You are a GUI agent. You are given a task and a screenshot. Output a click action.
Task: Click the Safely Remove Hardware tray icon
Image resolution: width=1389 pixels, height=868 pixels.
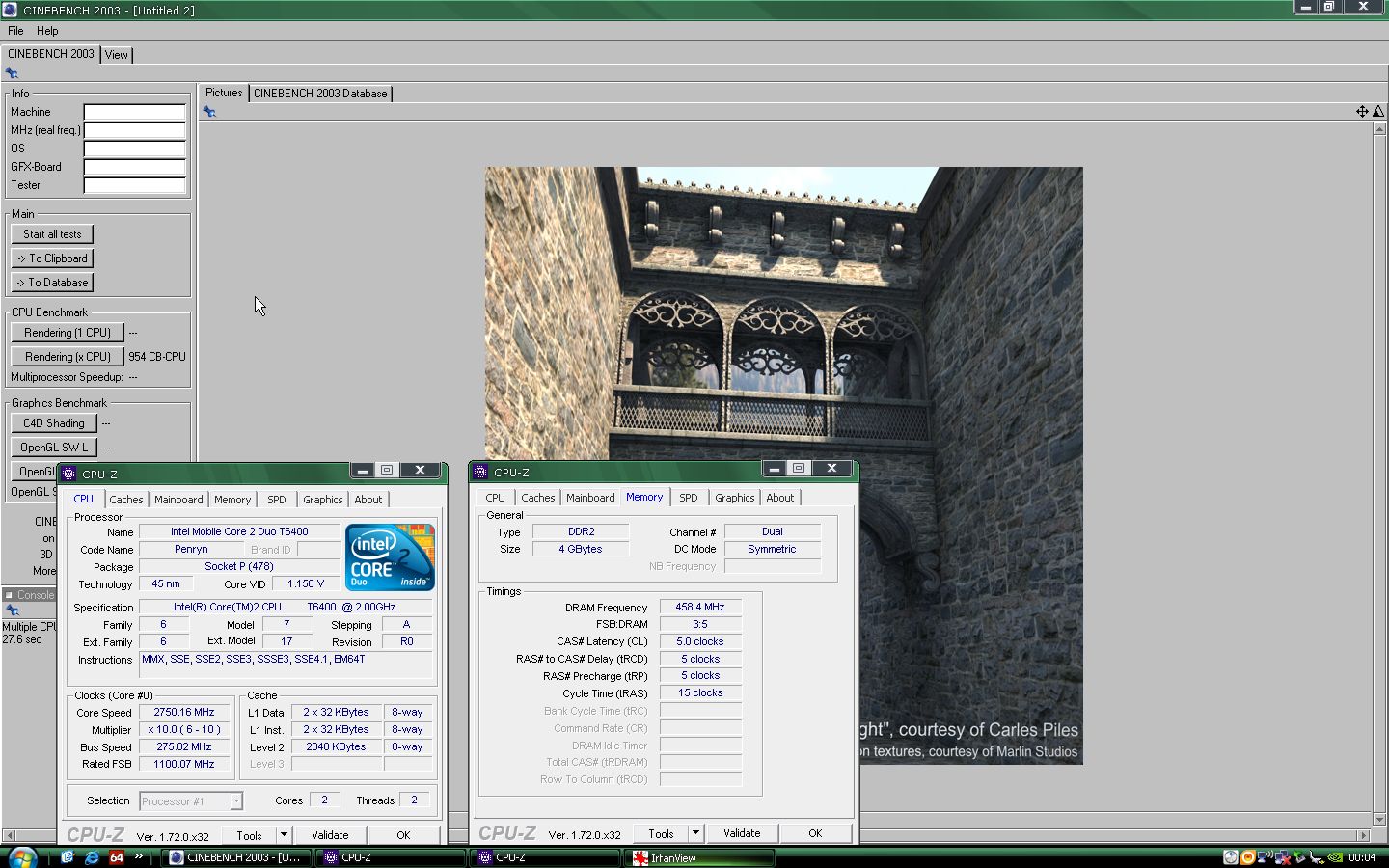coord(1300,856)
